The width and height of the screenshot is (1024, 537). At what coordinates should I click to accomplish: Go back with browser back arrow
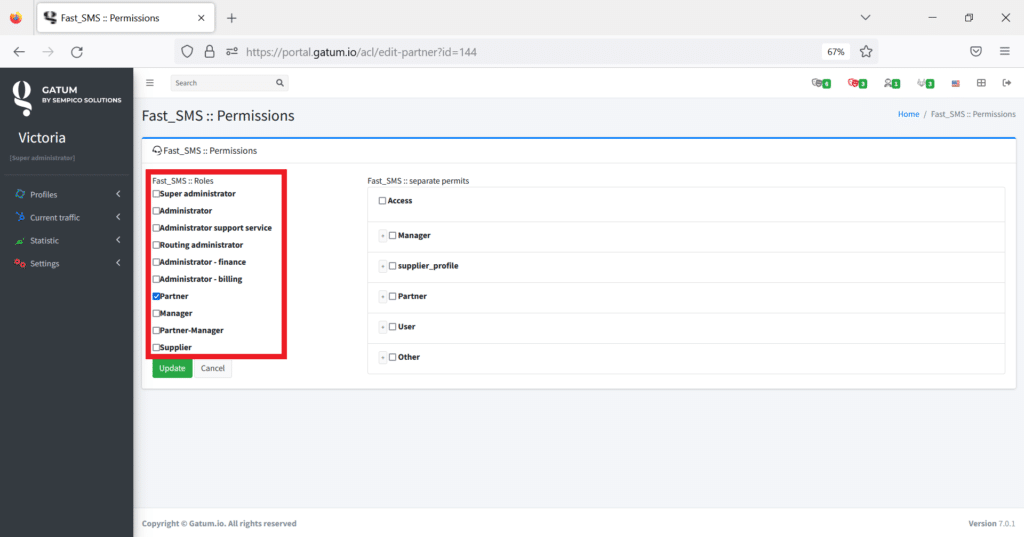[19, 52]
